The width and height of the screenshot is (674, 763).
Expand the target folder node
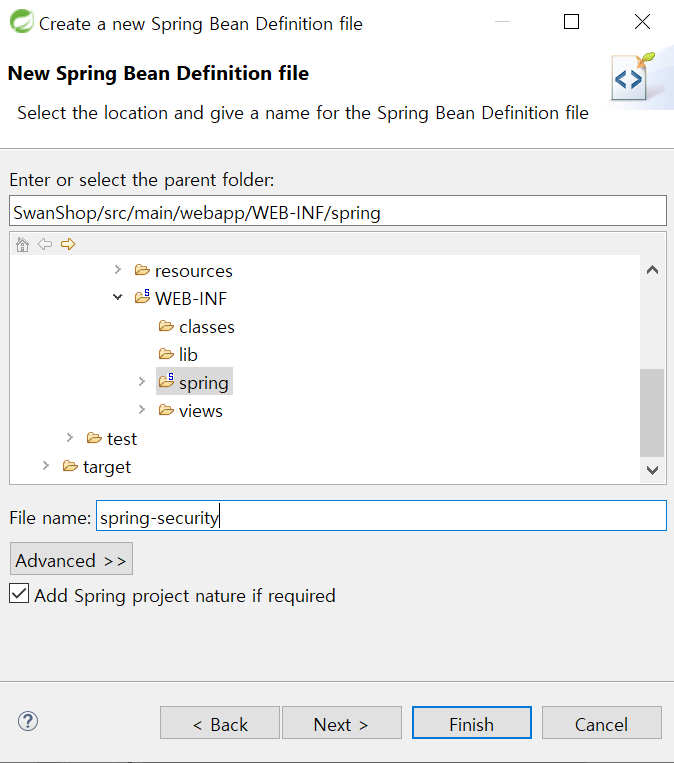(x=46, y=466)
